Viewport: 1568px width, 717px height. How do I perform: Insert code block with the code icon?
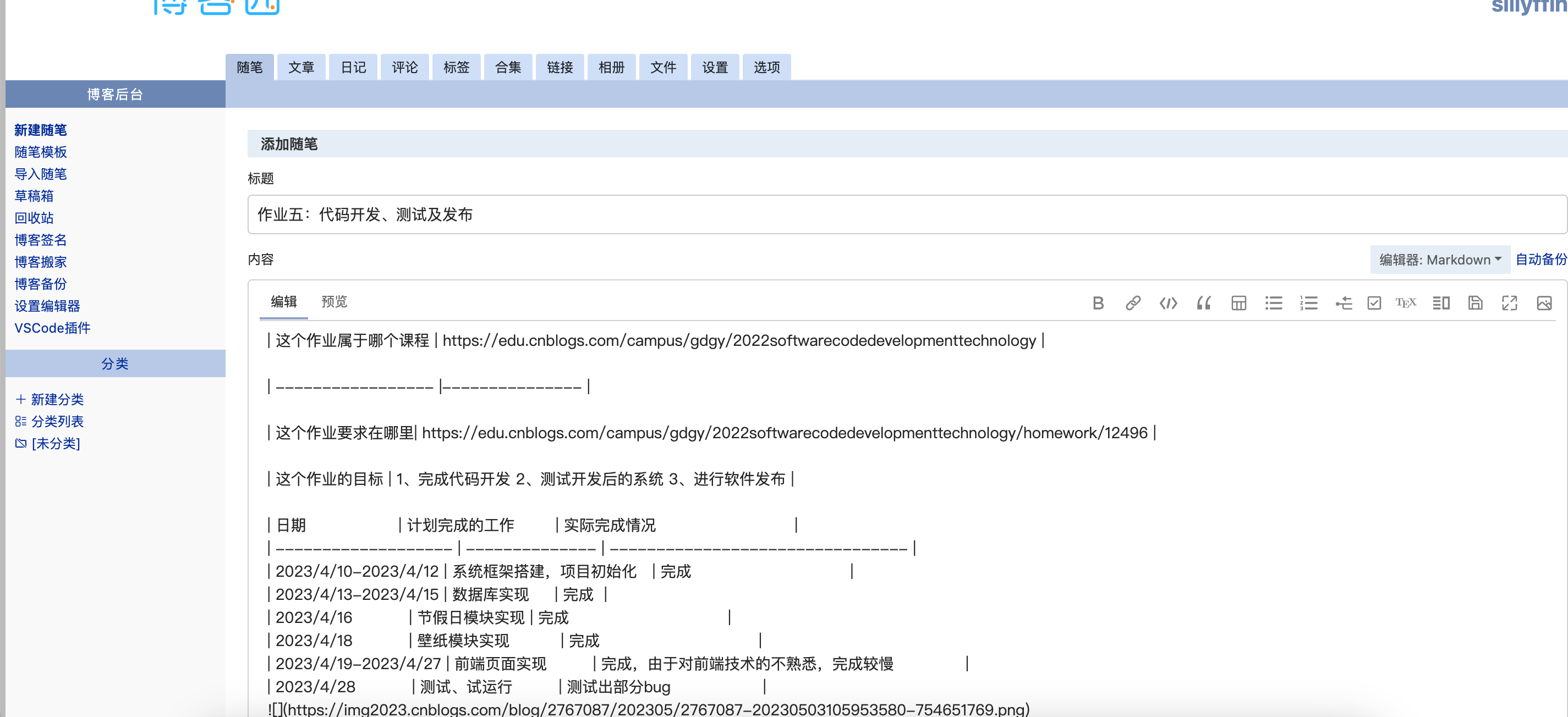click(1168, 303)
